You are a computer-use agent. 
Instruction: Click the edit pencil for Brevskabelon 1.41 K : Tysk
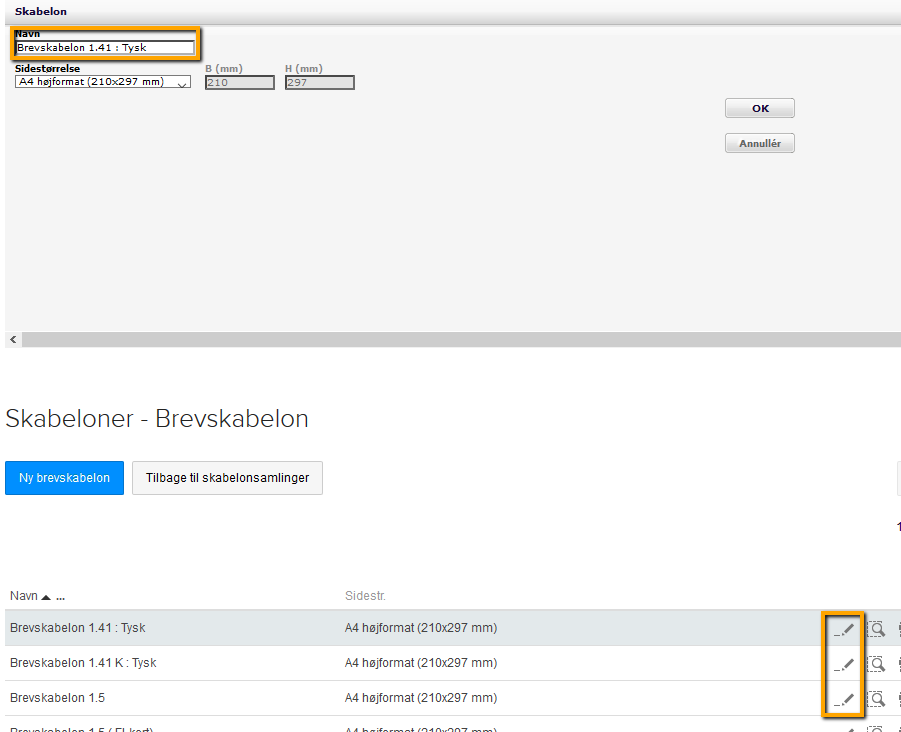pyautogui.click(x=846, y=664)
